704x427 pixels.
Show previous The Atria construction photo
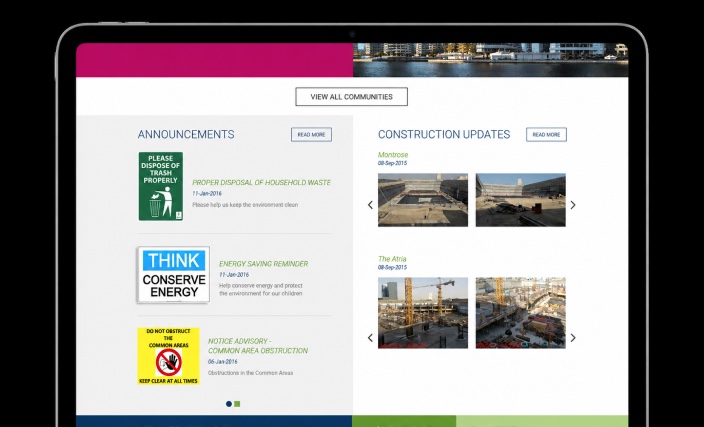[370, 338]
